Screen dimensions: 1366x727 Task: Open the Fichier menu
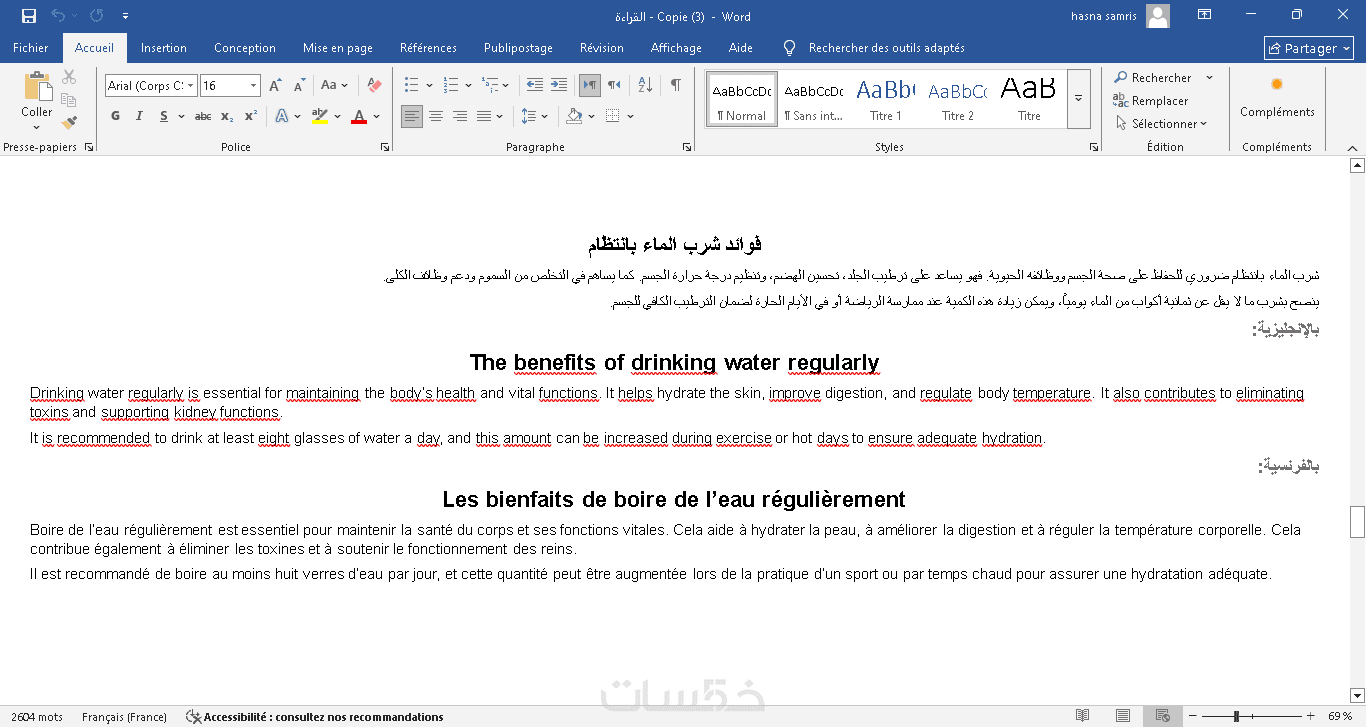(x=31, y=48)
